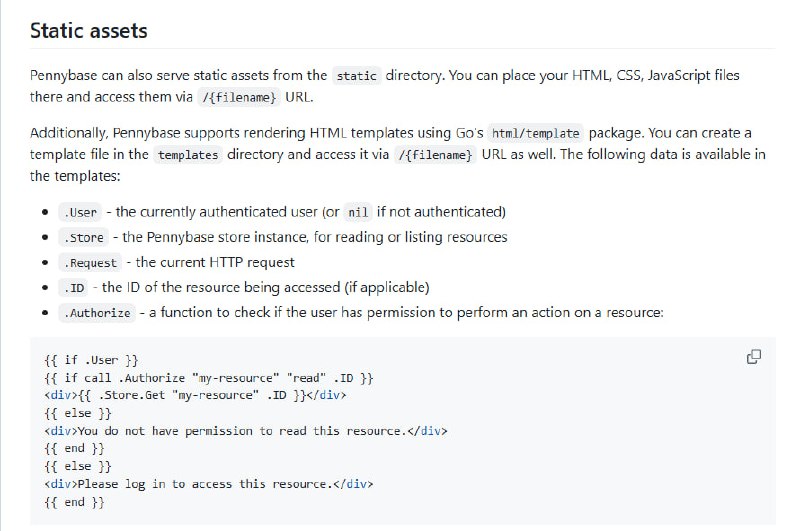Click the "nil" inline code
Viewport: 800px width, 531px height.
pyautogui.click(x=358, y=213)
